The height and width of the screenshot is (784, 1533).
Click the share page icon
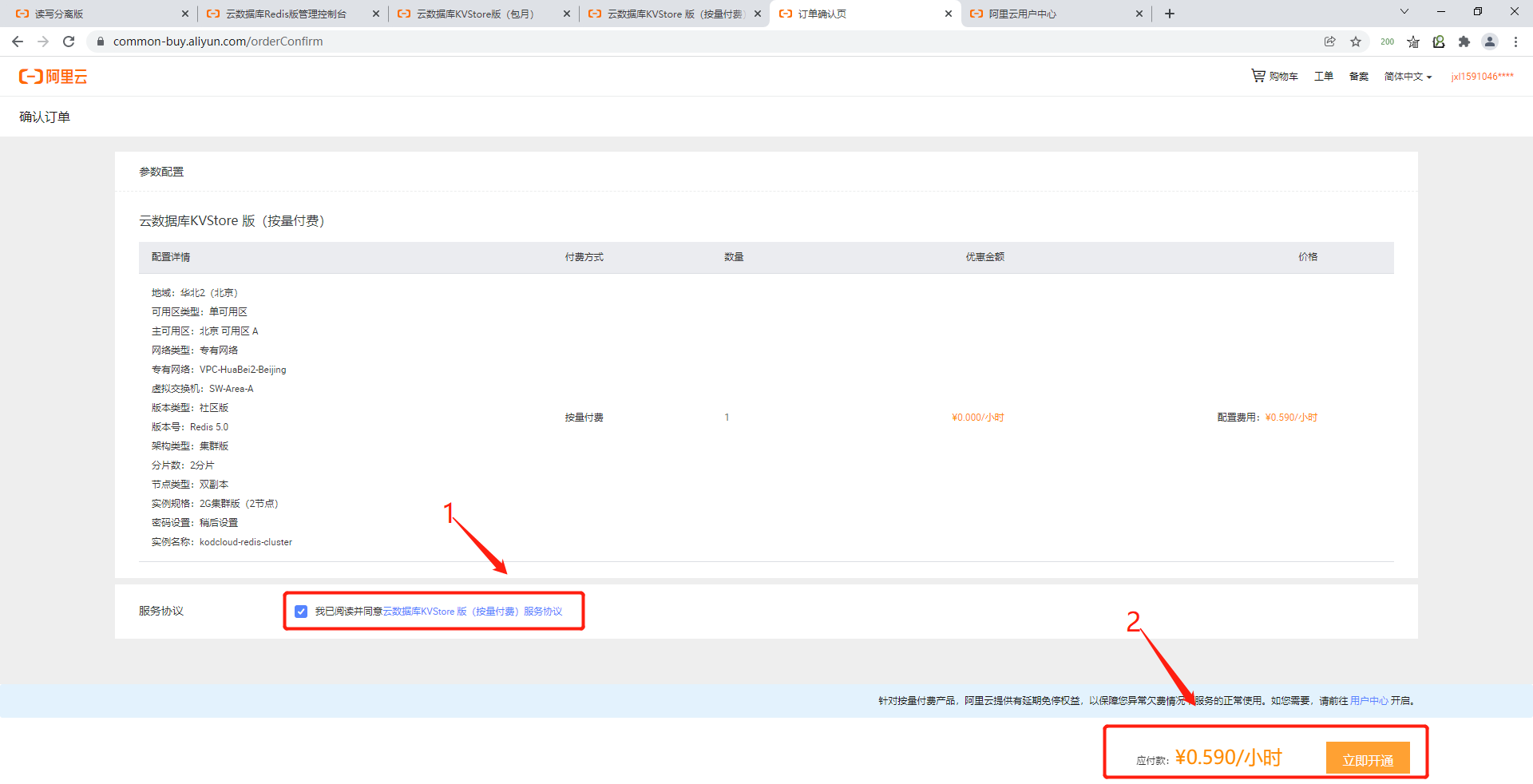pyautogui.click(x=1329, y=42)
